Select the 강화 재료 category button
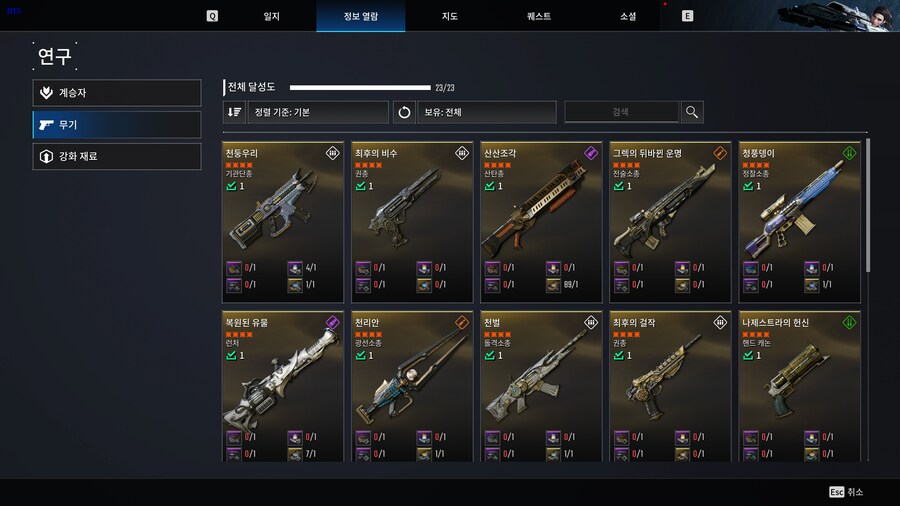Screen dimensions: 900x506 [x=117, y=156]
